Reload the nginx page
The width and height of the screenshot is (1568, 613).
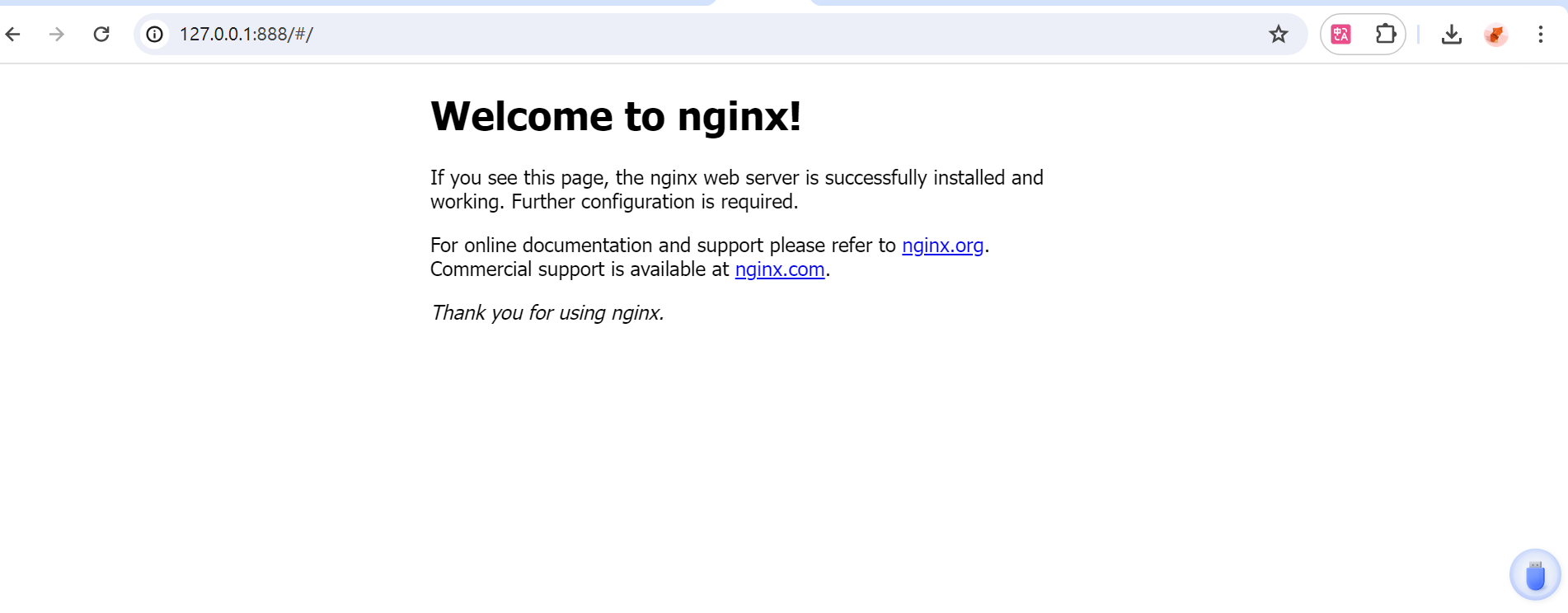click(101, 34)
